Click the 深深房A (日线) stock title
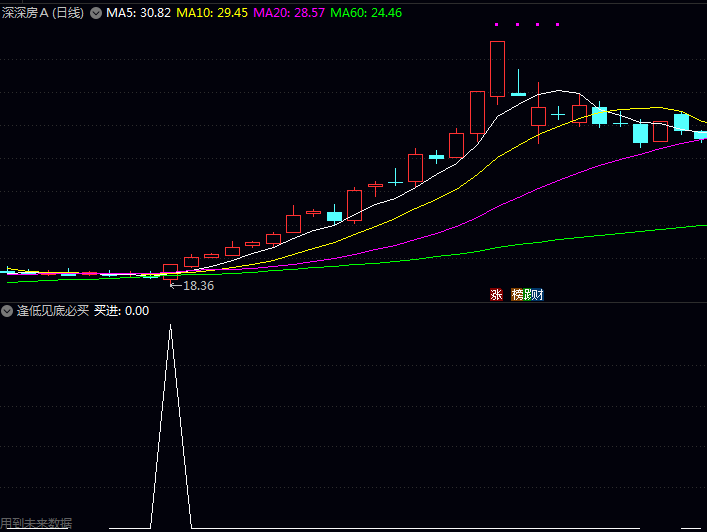 [x=44, y=13]
